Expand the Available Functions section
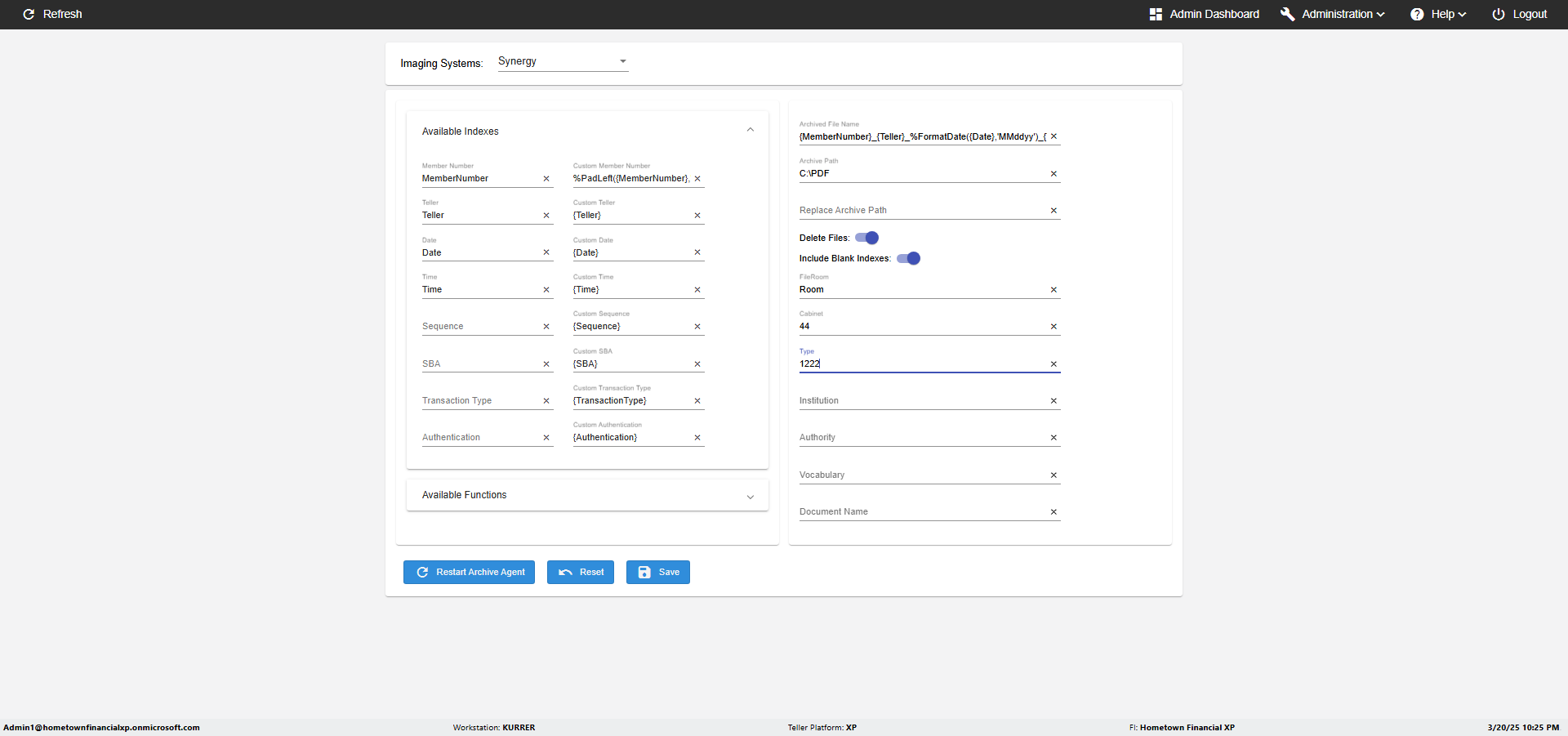The width and height of the screenshot is (1568, 736). pos(750,496)
